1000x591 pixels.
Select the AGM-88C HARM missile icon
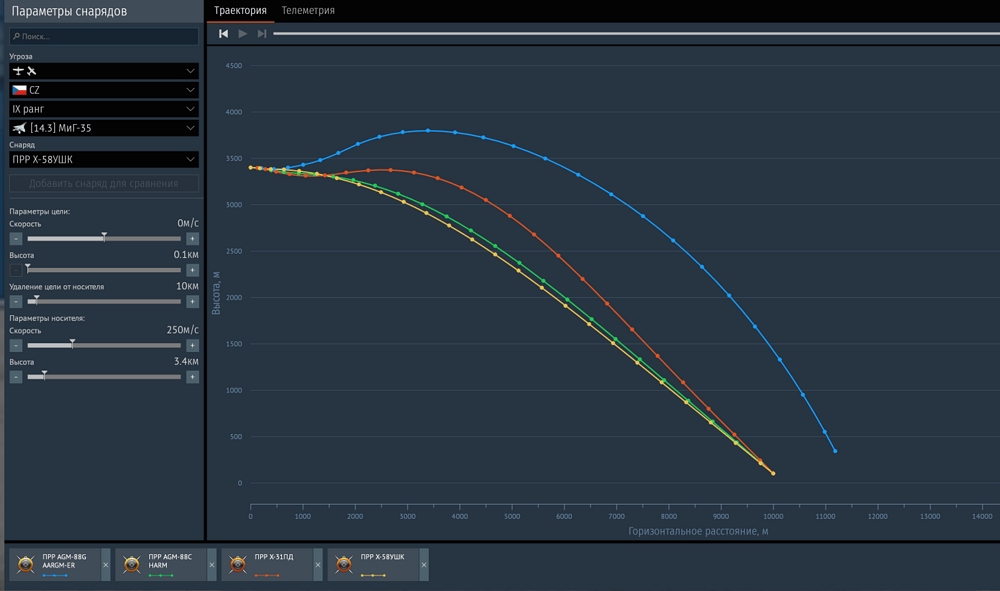point(131,564)
